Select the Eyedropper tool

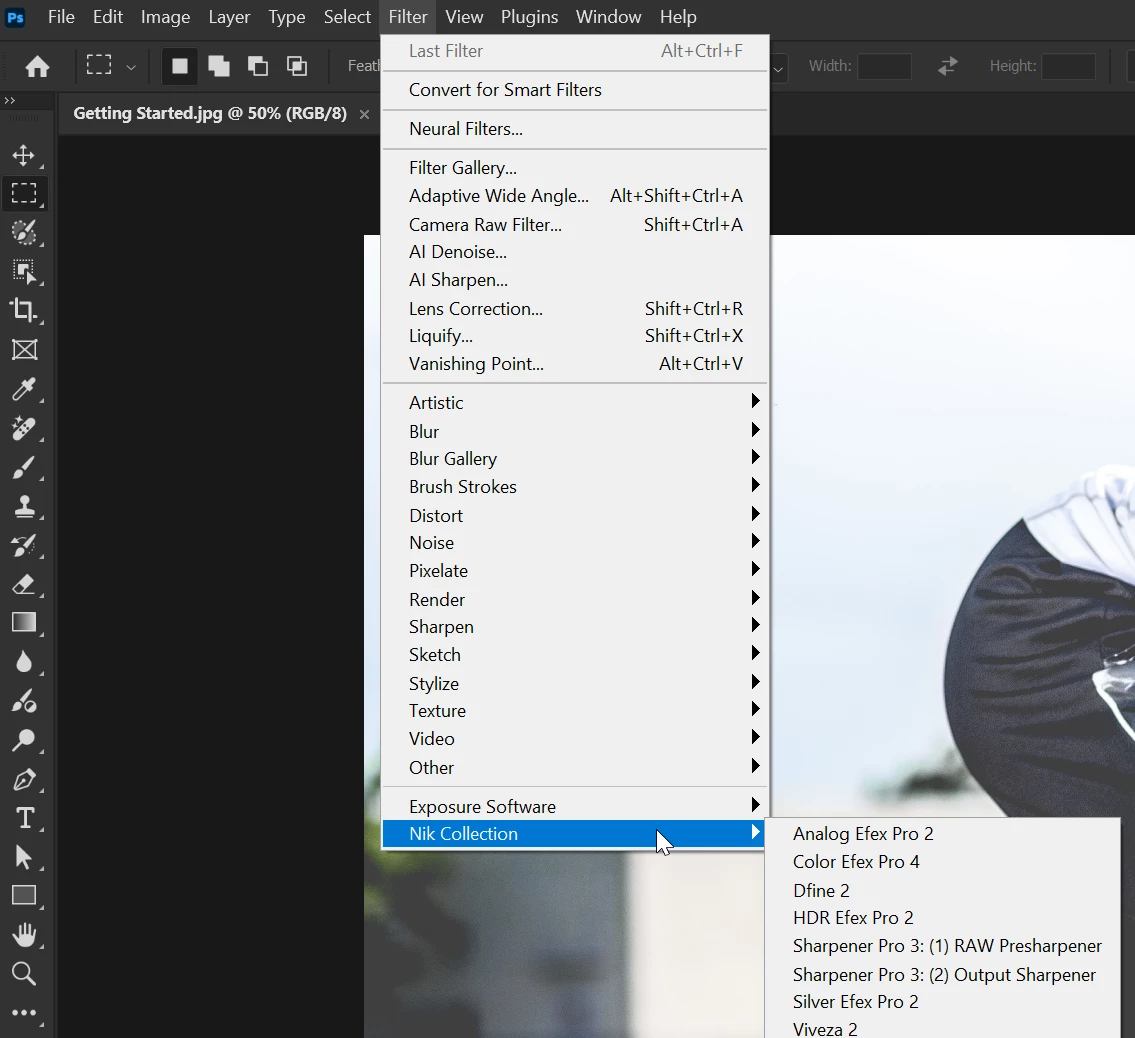click(x=24, y=389)
